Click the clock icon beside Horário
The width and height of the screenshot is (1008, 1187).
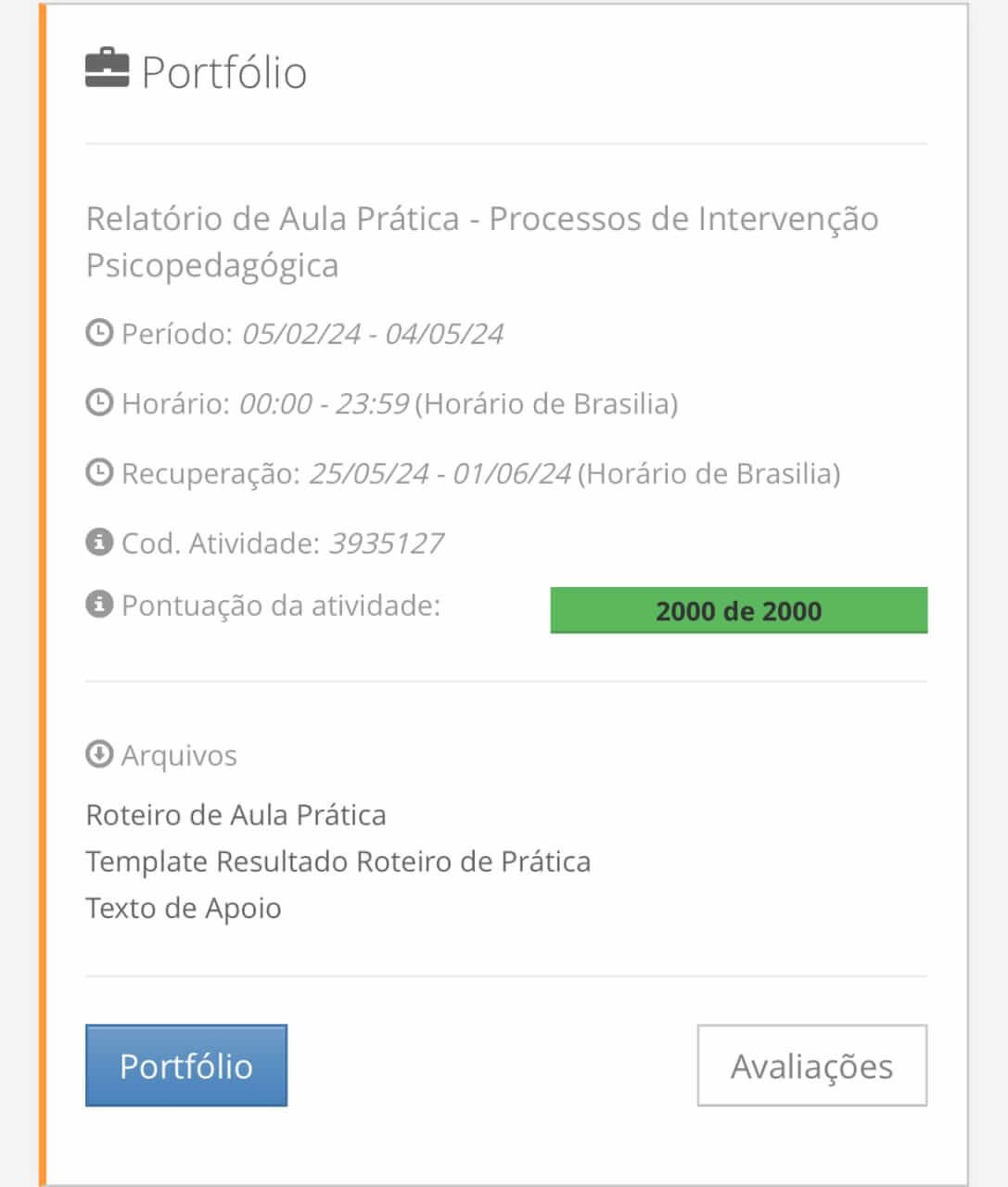click(x=98, y=403)
